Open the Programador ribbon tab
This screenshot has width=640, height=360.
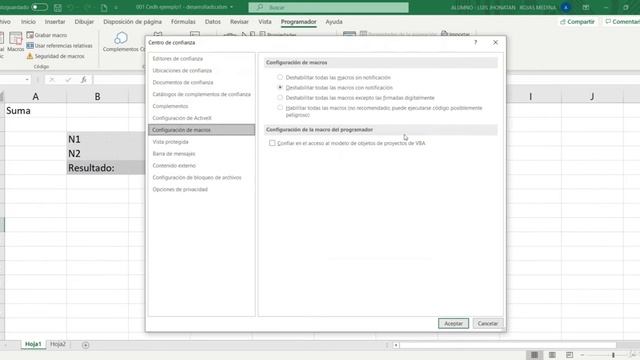pyautogui.click(x=298, y=22)
